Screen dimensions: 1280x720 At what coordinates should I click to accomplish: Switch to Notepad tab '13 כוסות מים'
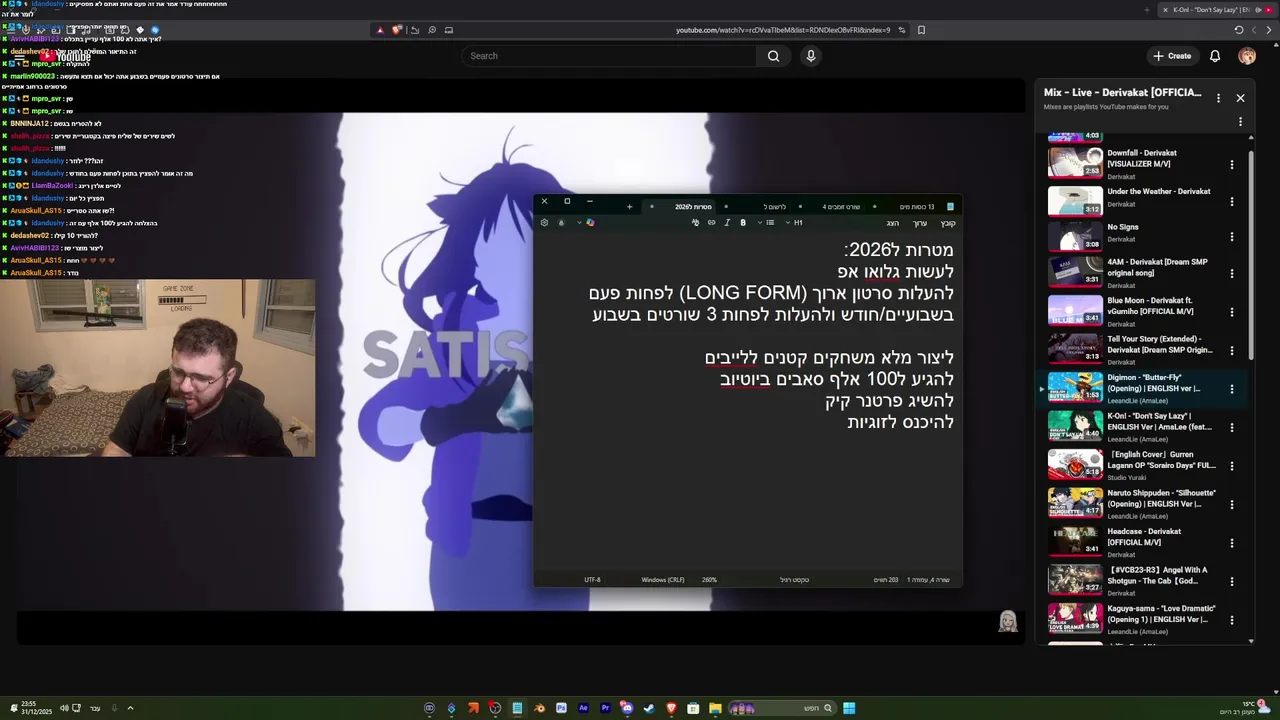click(915, 207)
